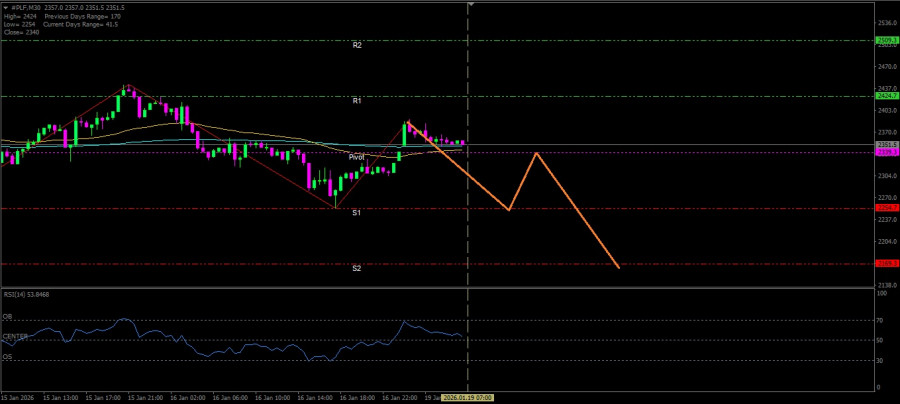The image size is (900, 404).
Task: Click the RSI(14) 53.8468 indicator label
Action: 26,294
